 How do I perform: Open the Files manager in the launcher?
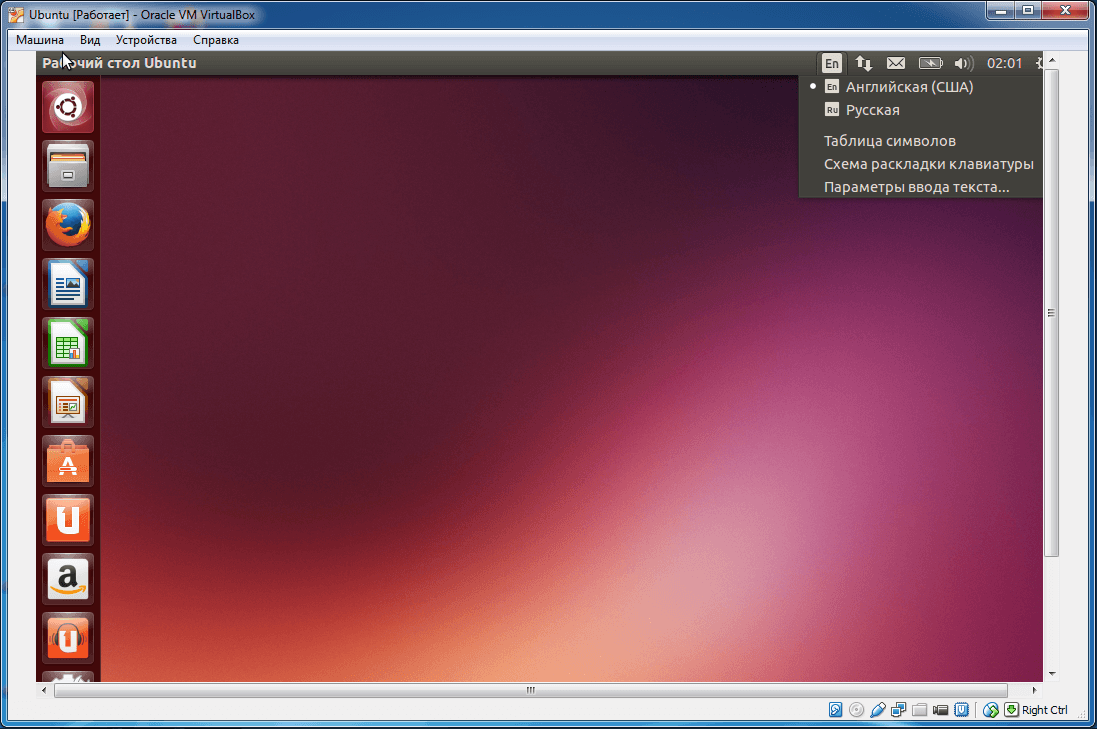click(x=68, y=166)
